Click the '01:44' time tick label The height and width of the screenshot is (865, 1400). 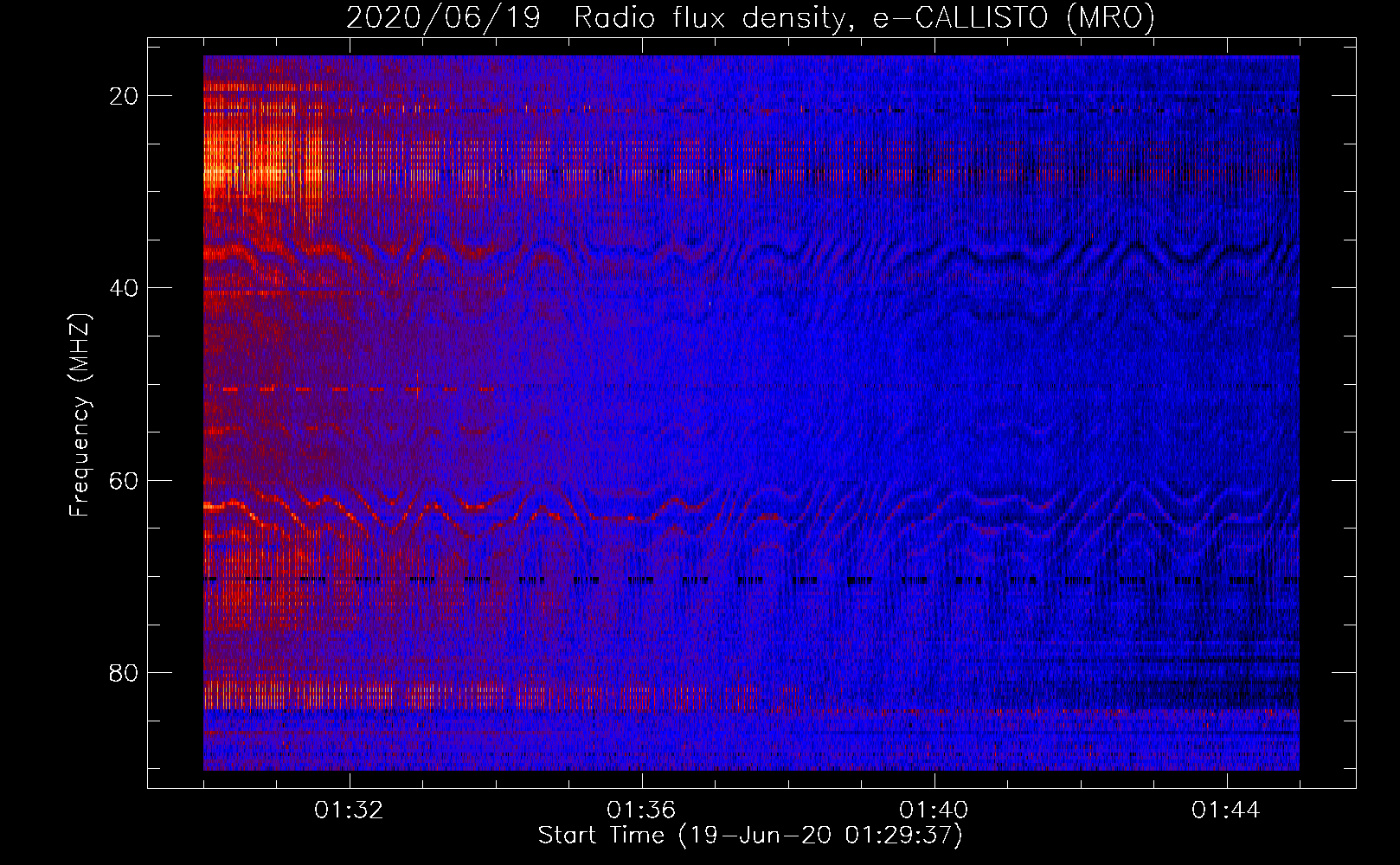[1226, 811]
